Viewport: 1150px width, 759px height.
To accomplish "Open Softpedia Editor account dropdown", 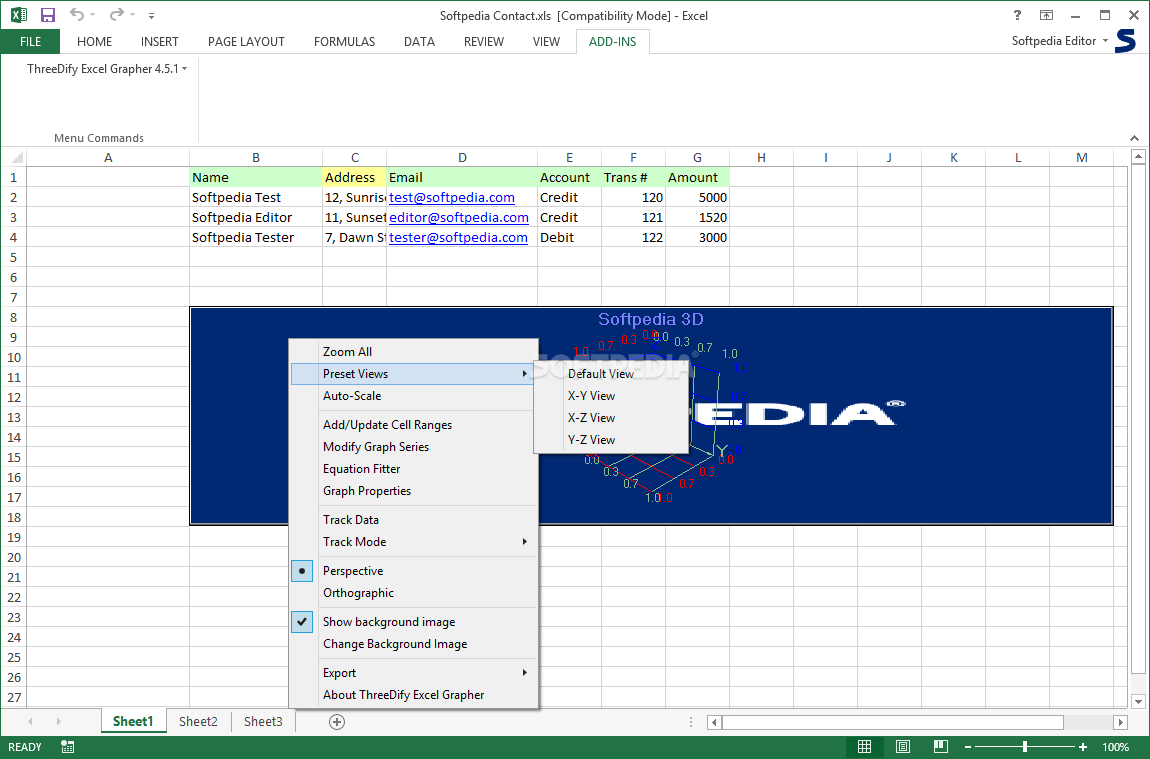I will pos(1060,41).
